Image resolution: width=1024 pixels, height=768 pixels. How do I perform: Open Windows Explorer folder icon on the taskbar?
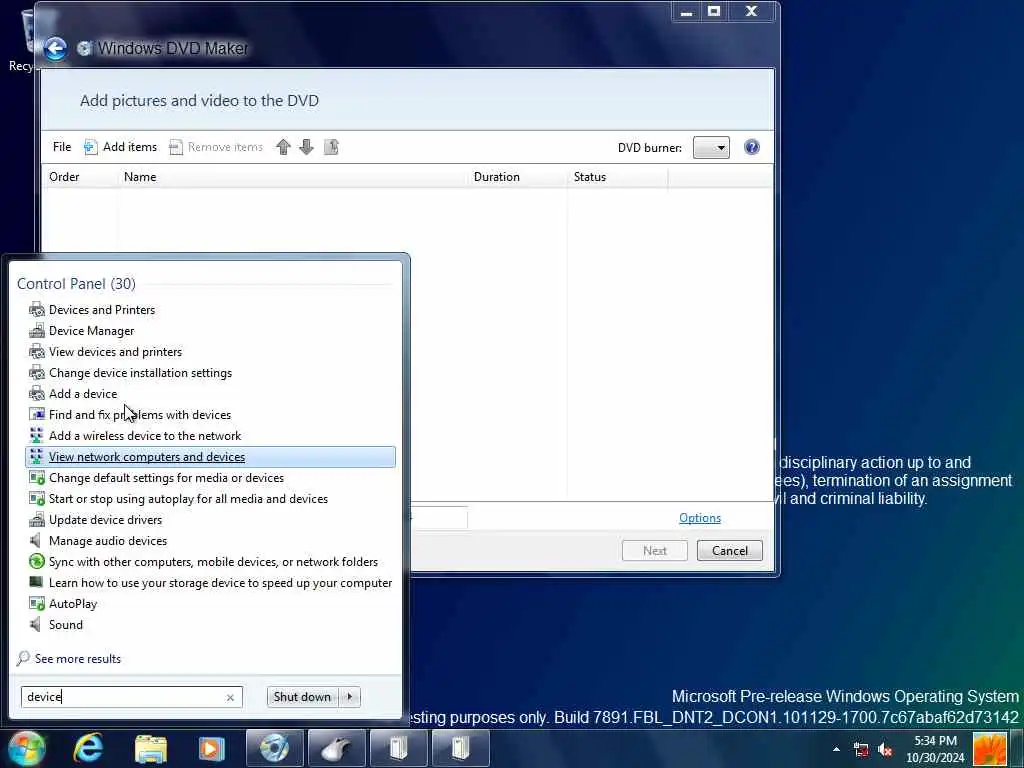[151, 748]
